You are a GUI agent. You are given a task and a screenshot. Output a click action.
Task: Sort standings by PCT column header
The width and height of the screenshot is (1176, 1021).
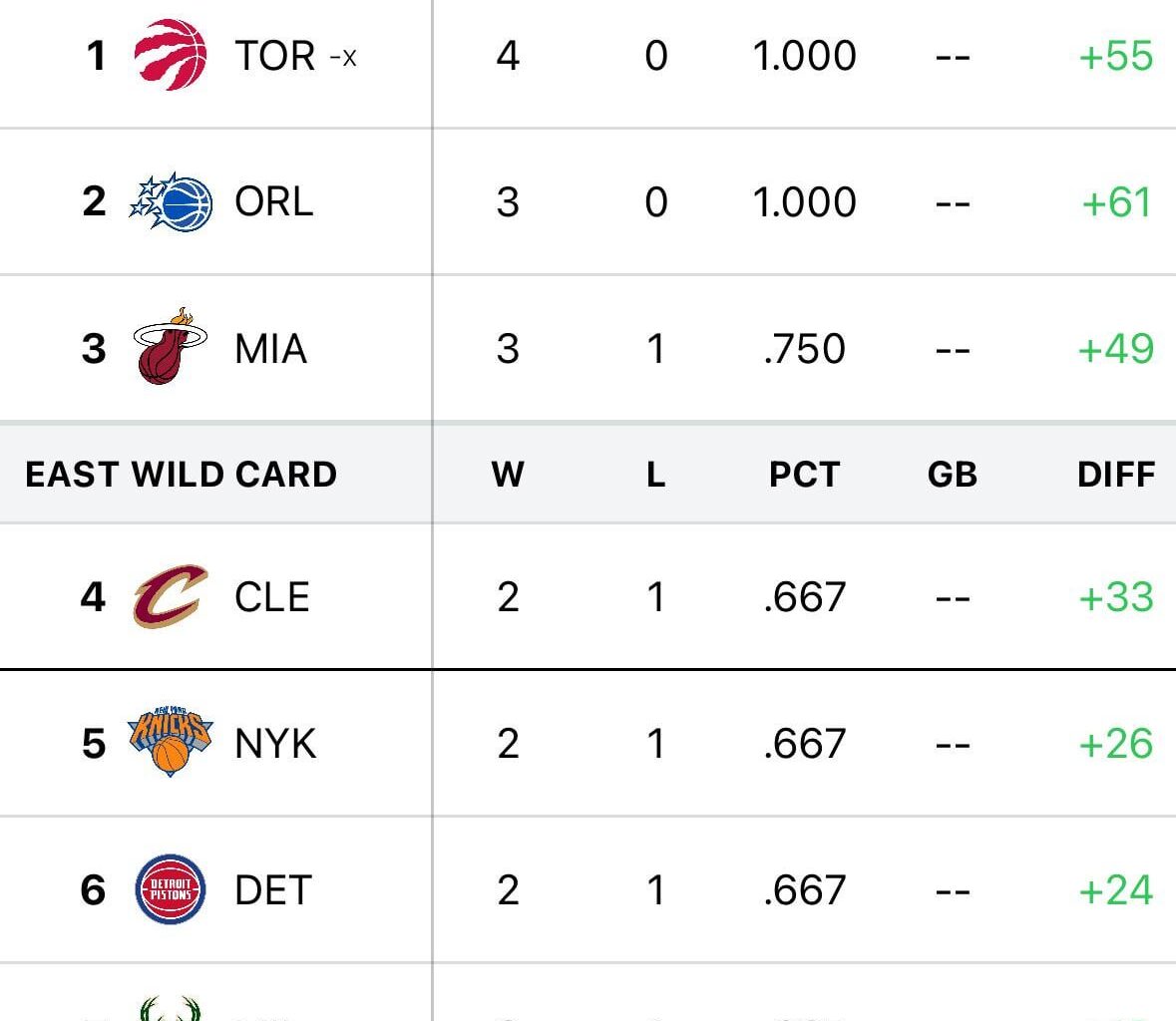coord(804,475)
